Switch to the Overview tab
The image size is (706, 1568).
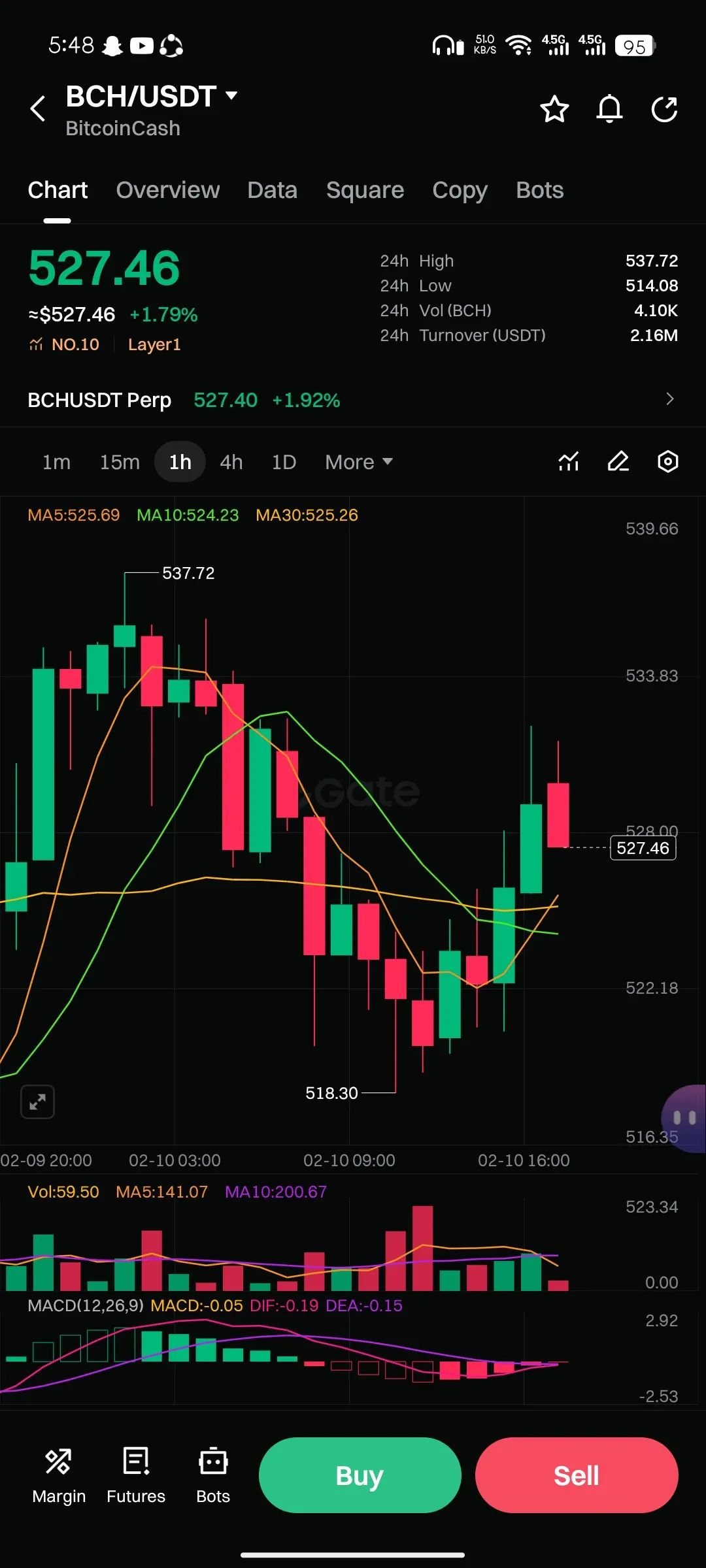point(168,190)
